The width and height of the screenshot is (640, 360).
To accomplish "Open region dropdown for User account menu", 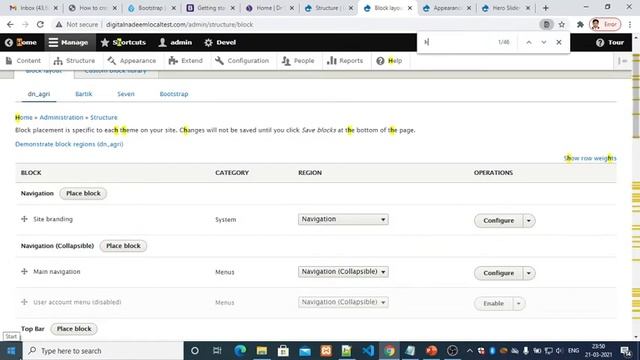I will (343, 302).
